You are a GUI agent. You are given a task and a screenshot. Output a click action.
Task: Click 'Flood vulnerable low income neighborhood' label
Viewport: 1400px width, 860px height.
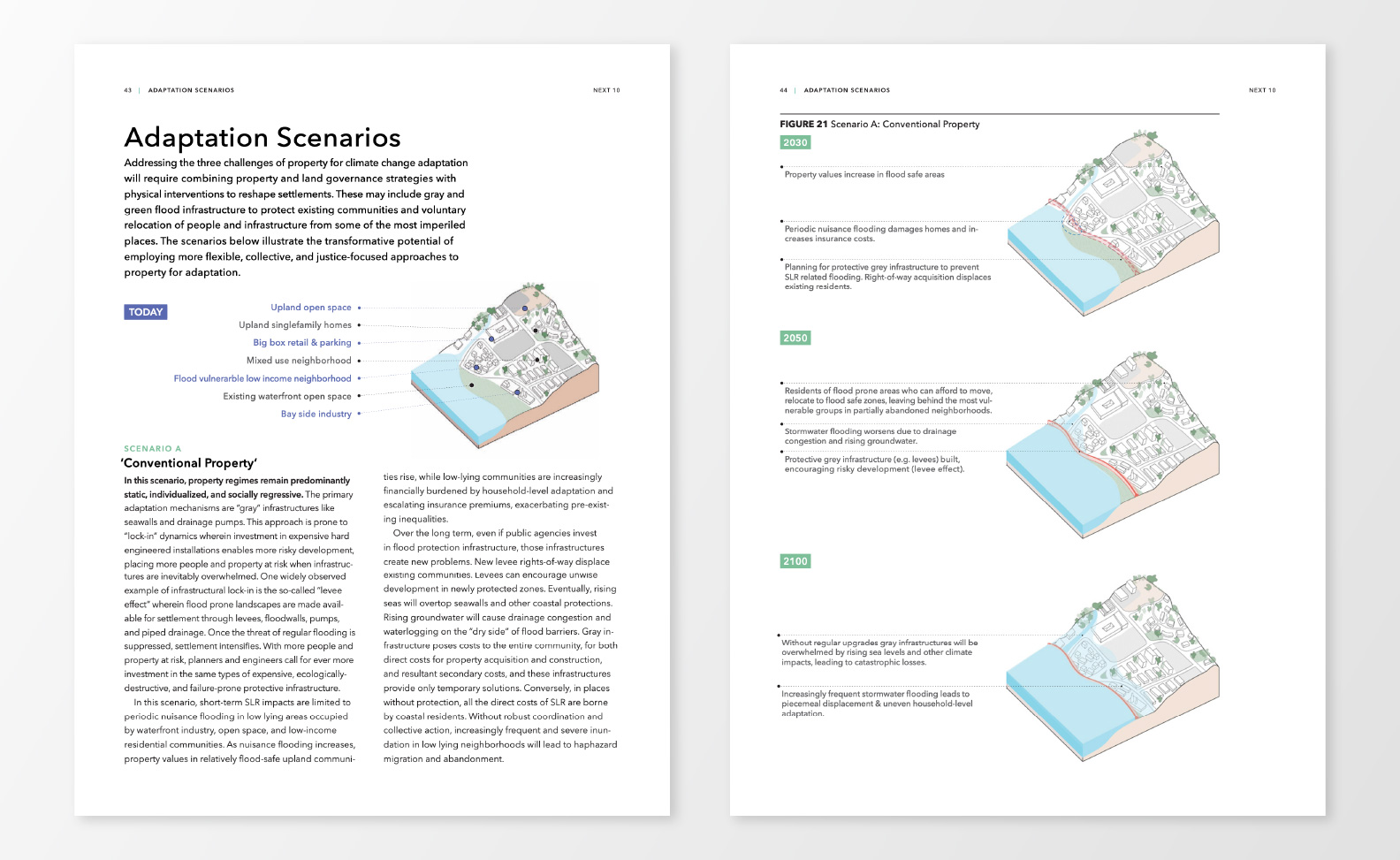pyautogui.click(x=262, y=378)
